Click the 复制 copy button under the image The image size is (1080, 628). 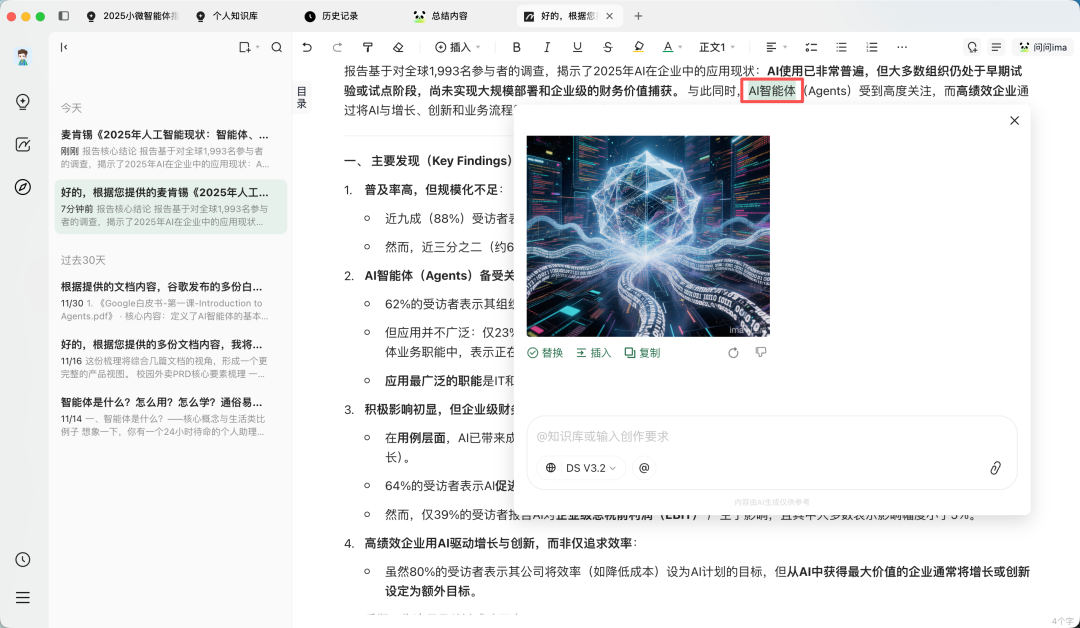point(641,352)
